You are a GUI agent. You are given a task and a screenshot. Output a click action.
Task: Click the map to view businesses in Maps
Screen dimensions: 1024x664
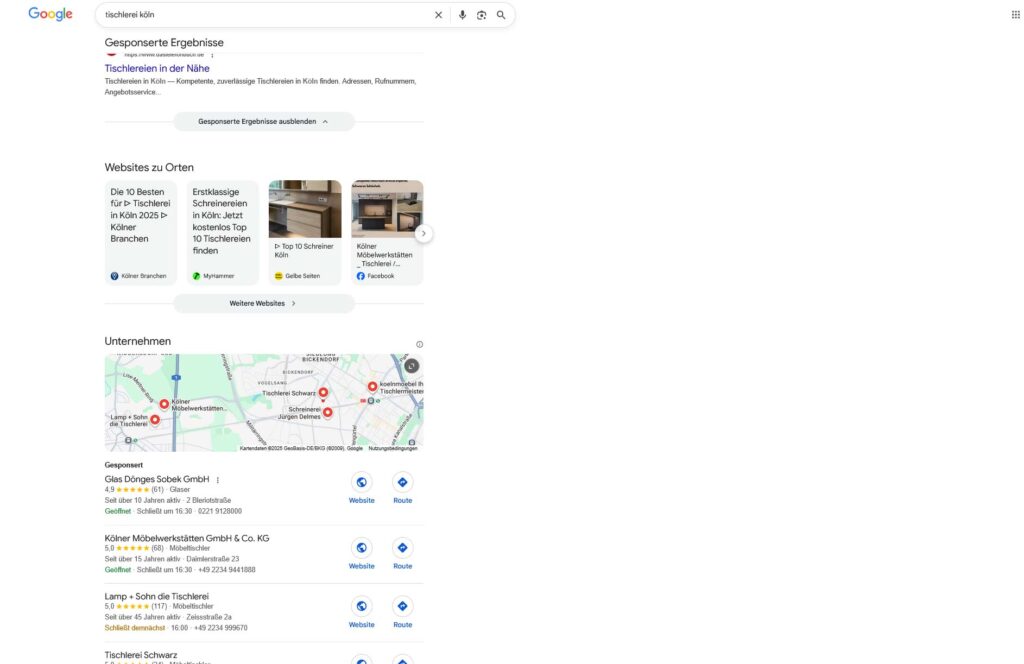pyautogui.click(x=264, y=400)
